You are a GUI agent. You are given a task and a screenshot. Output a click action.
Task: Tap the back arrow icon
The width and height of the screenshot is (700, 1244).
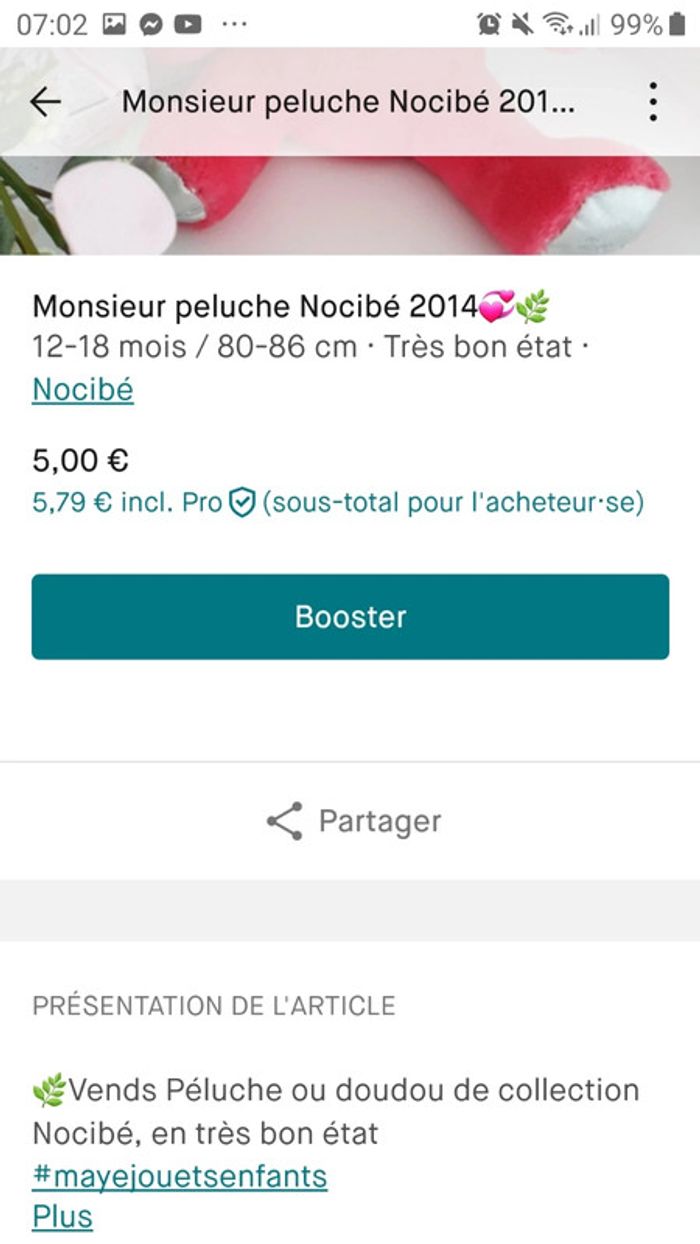pyautogui.click(x=46, y=102)
